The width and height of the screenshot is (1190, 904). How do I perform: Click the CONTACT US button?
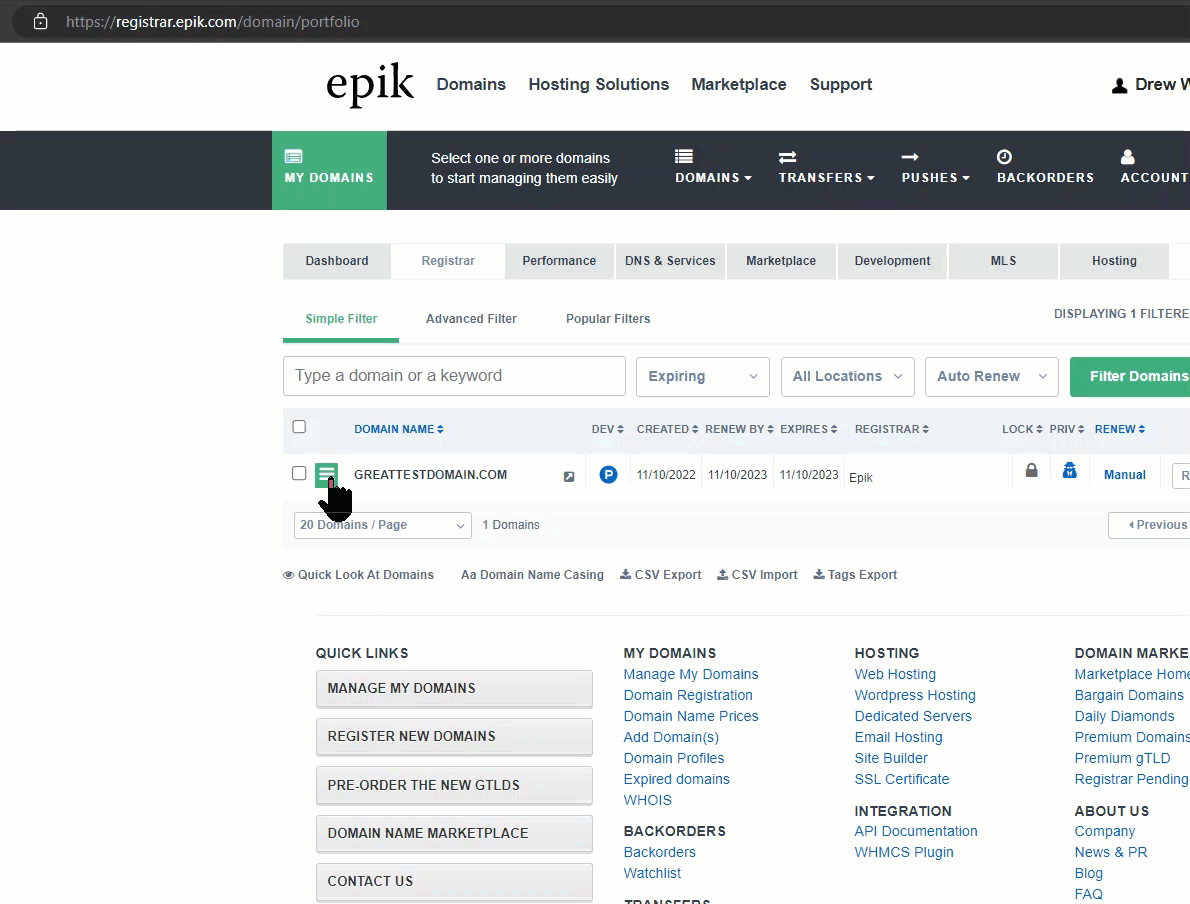(454, 881)
